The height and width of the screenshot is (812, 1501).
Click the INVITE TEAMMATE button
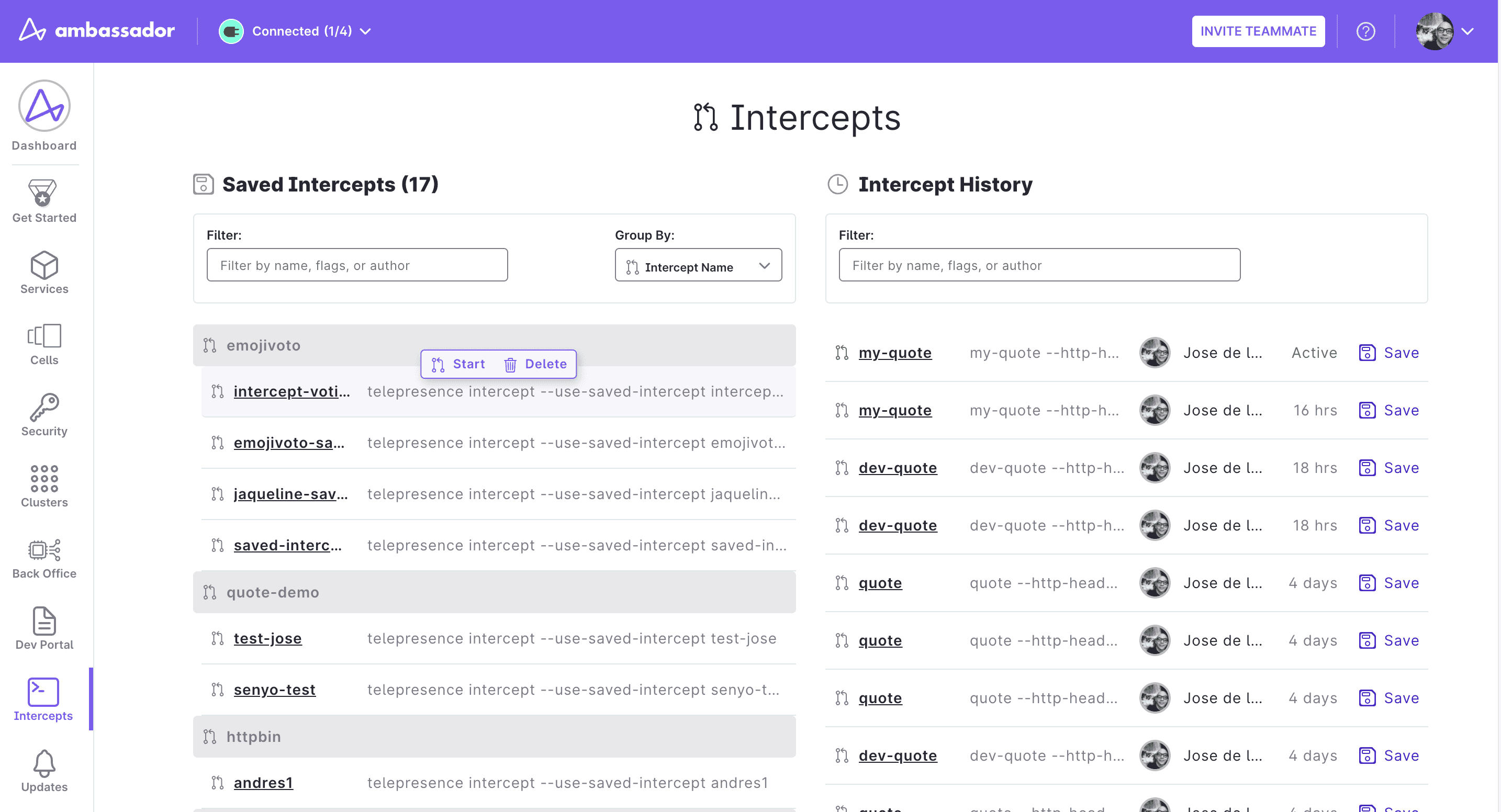pyautogui.click(x=1258, y=31)
